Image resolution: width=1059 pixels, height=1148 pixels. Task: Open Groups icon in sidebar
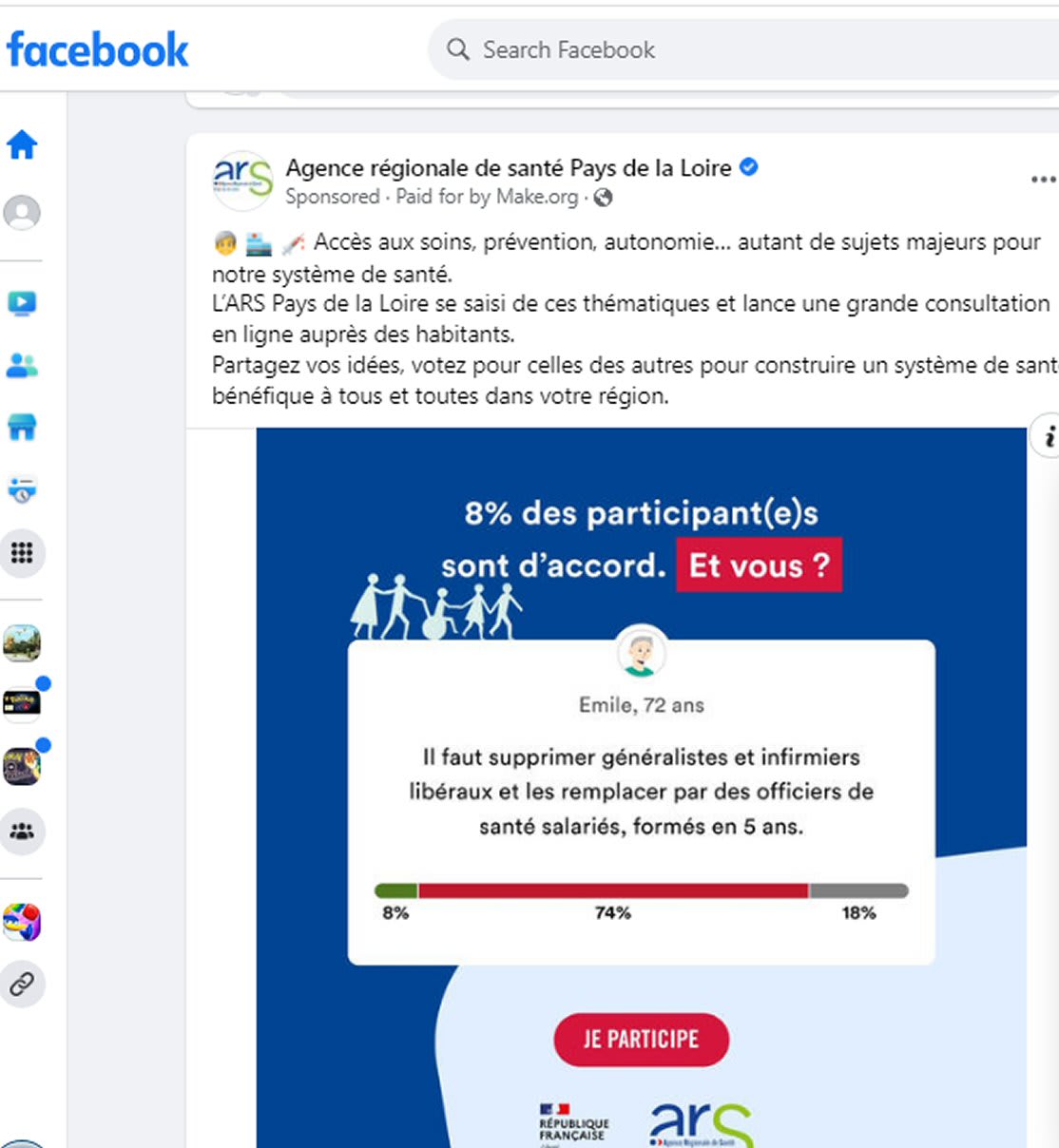pyautogui.click(x=22, y=832)
